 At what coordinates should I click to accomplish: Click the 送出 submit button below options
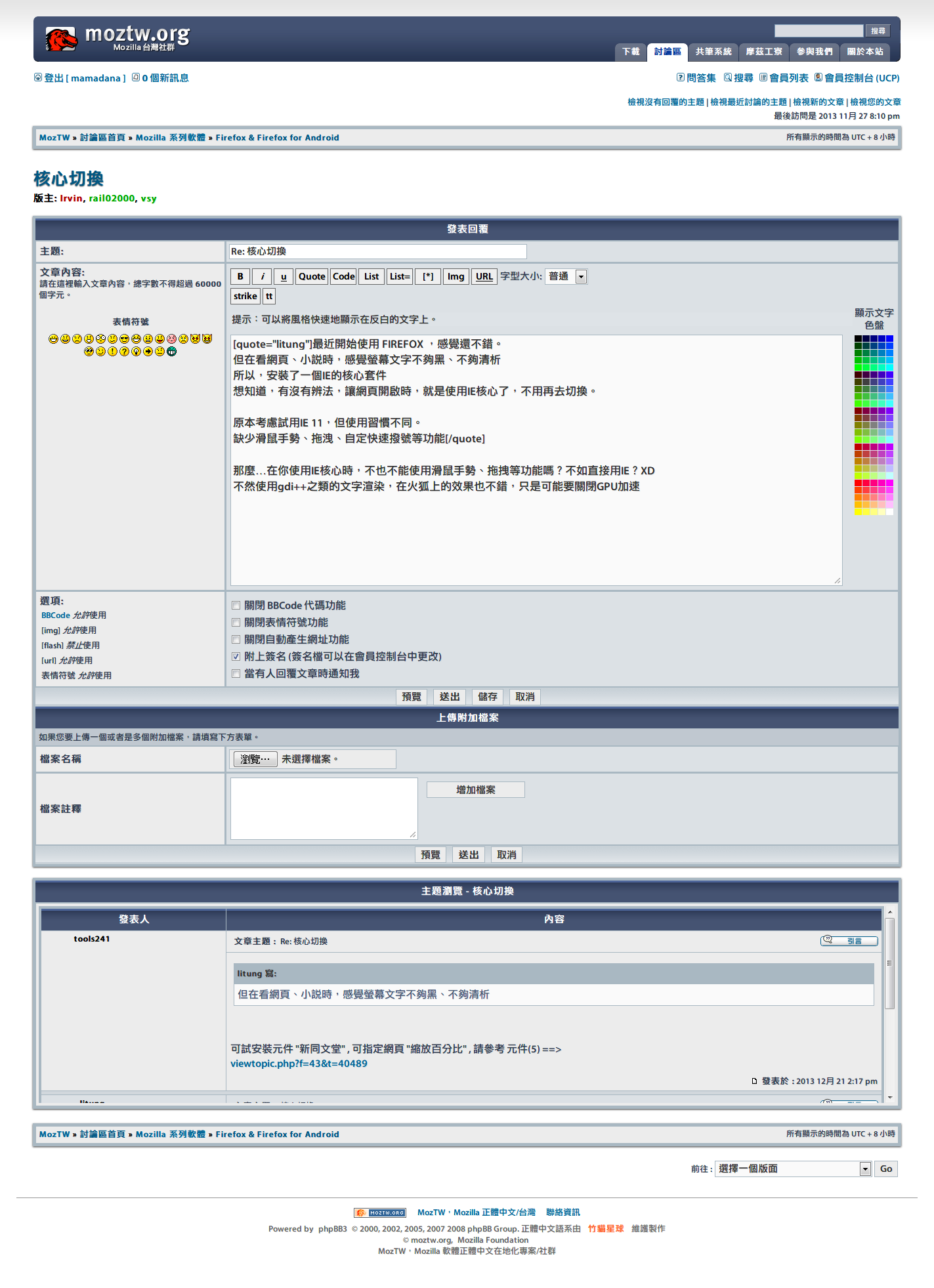[450, 697]
